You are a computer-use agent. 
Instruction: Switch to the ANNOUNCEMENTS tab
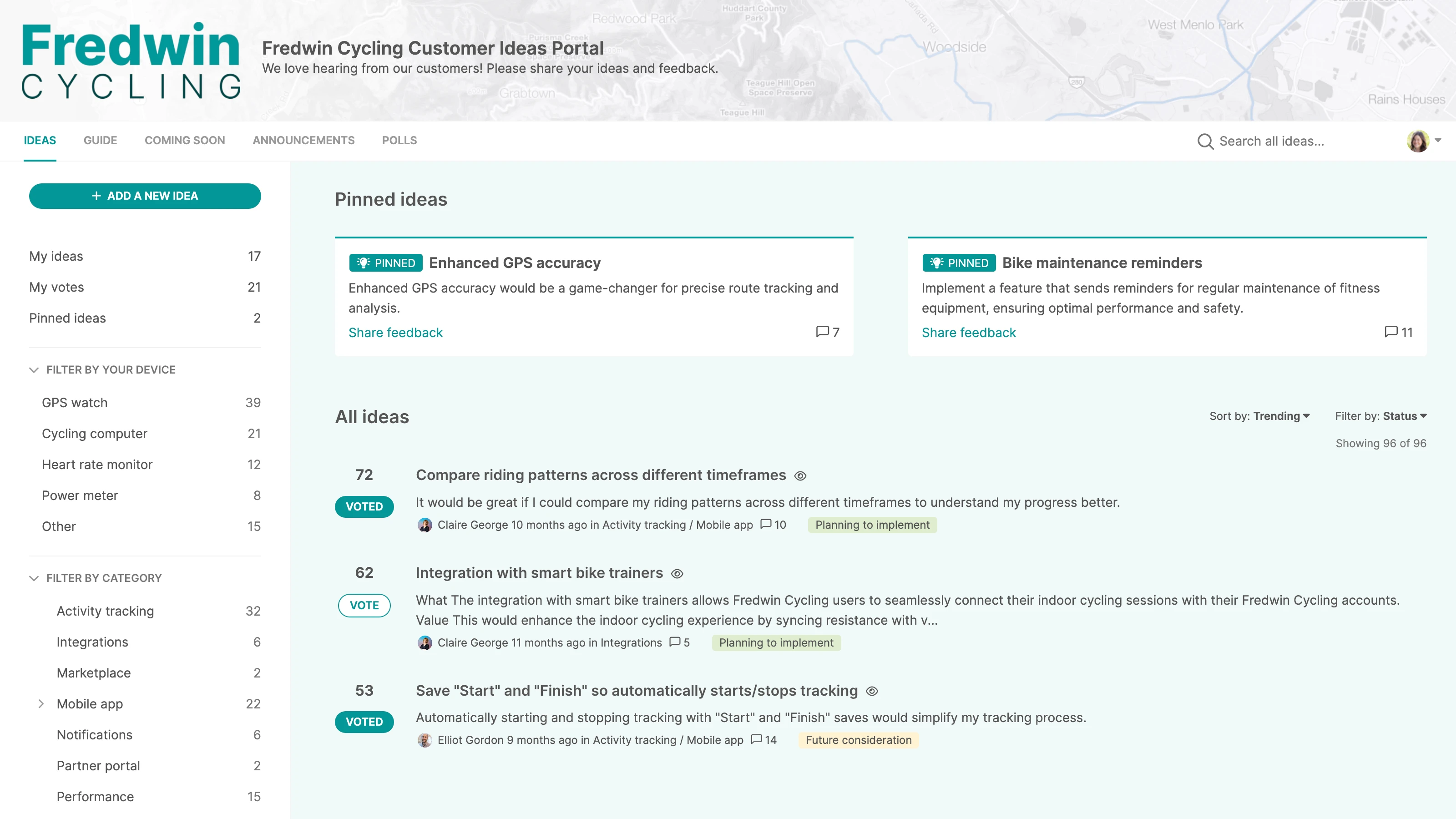click(303, 140)
